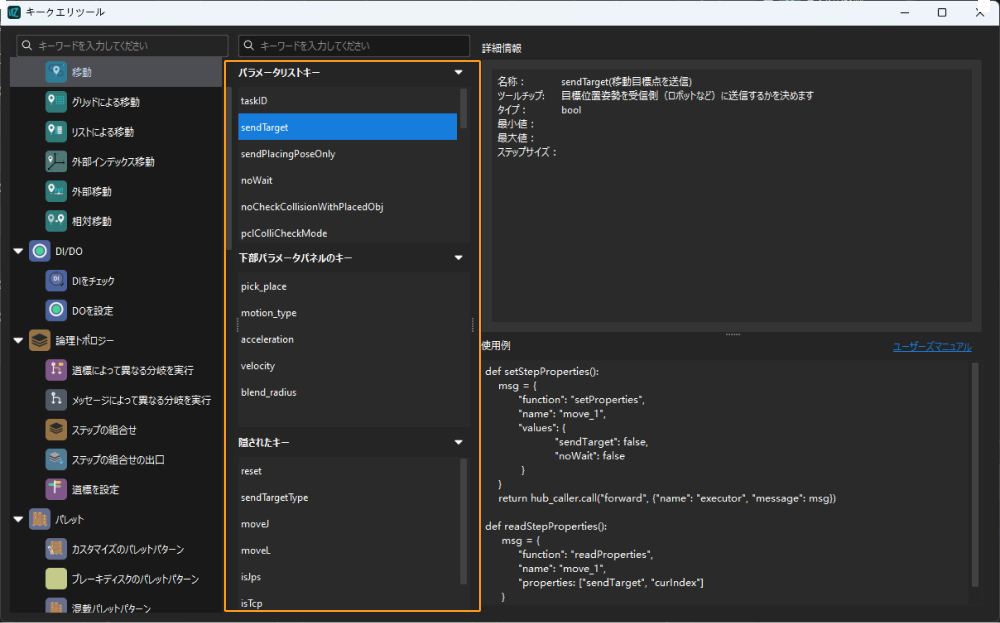Select the リストによる移動 icon
Image resolution: width=1000 pixels, height=623 pixels.
(x=56, y=132)
